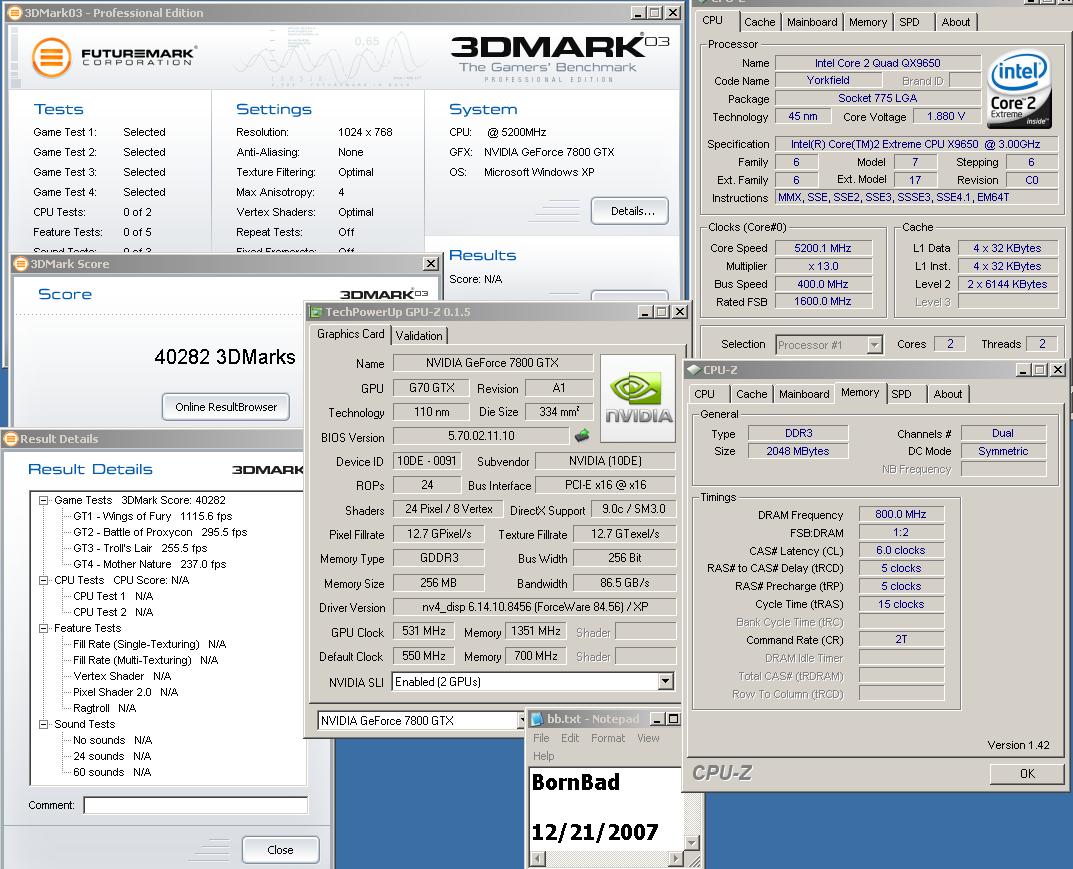Image resolution: width=1073 pixels, height=869 pixels.
Task: Select GT3 - Troll's Lair result row
Action: 140,548
